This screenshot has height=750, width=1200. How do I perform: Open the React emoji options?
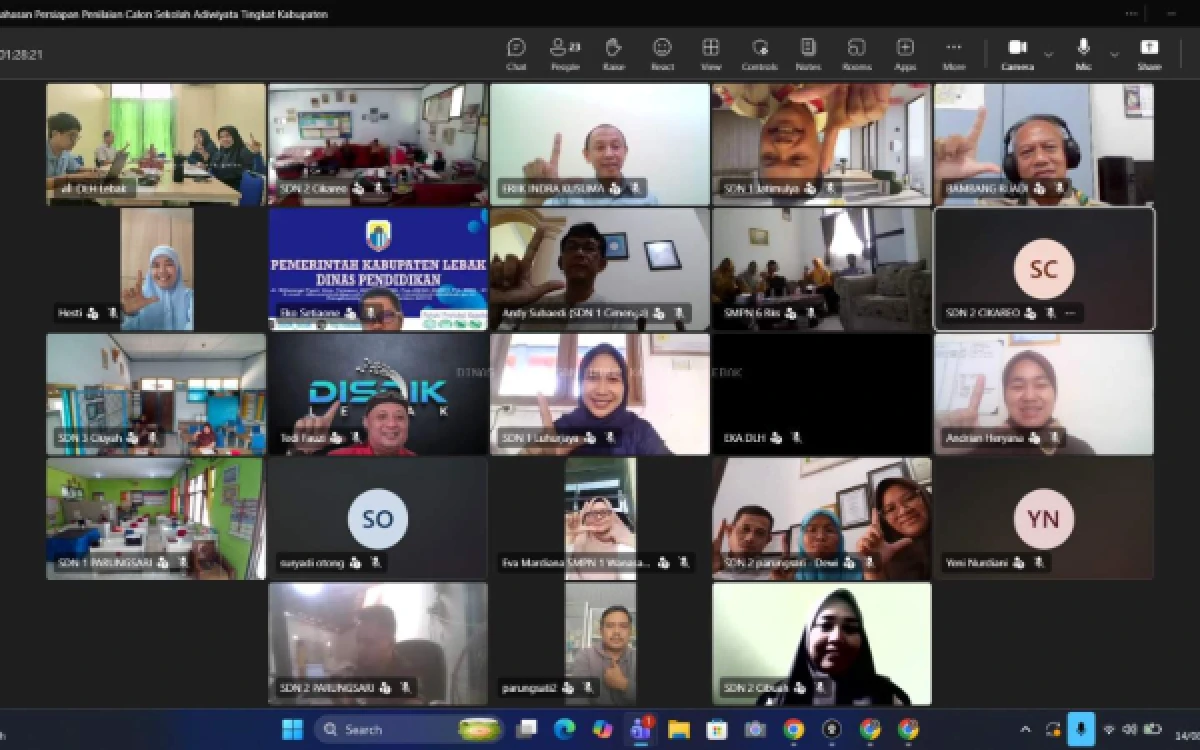point(662,54)
